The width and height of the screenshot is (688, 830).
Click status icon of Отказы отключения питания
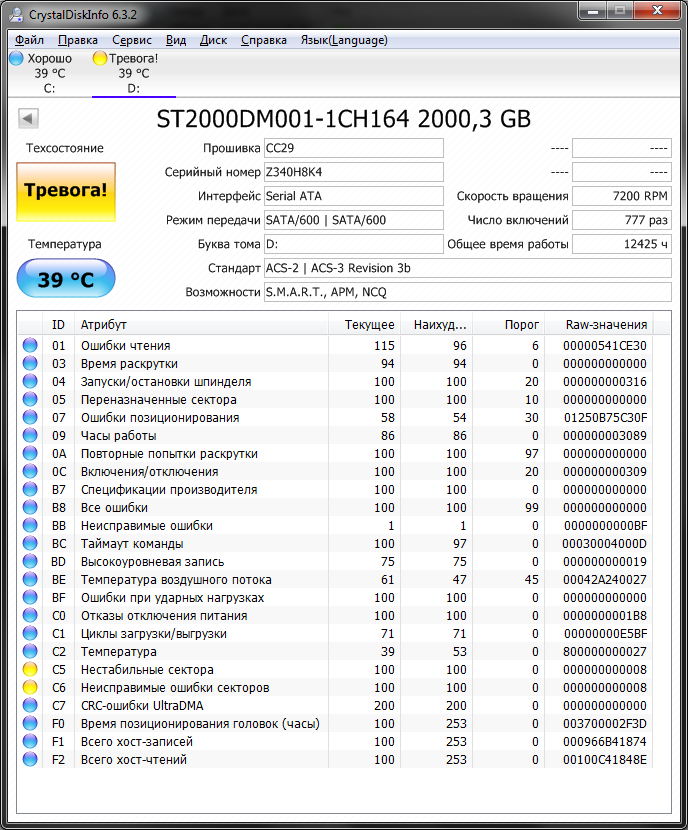pos(30,615)
